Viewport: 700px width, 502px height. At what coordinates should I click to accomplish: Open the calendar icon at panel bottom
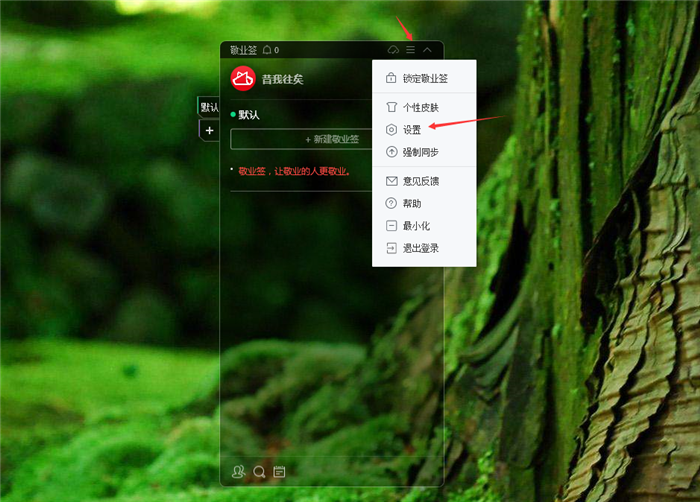pyautogui.click(x=279, y=471)
